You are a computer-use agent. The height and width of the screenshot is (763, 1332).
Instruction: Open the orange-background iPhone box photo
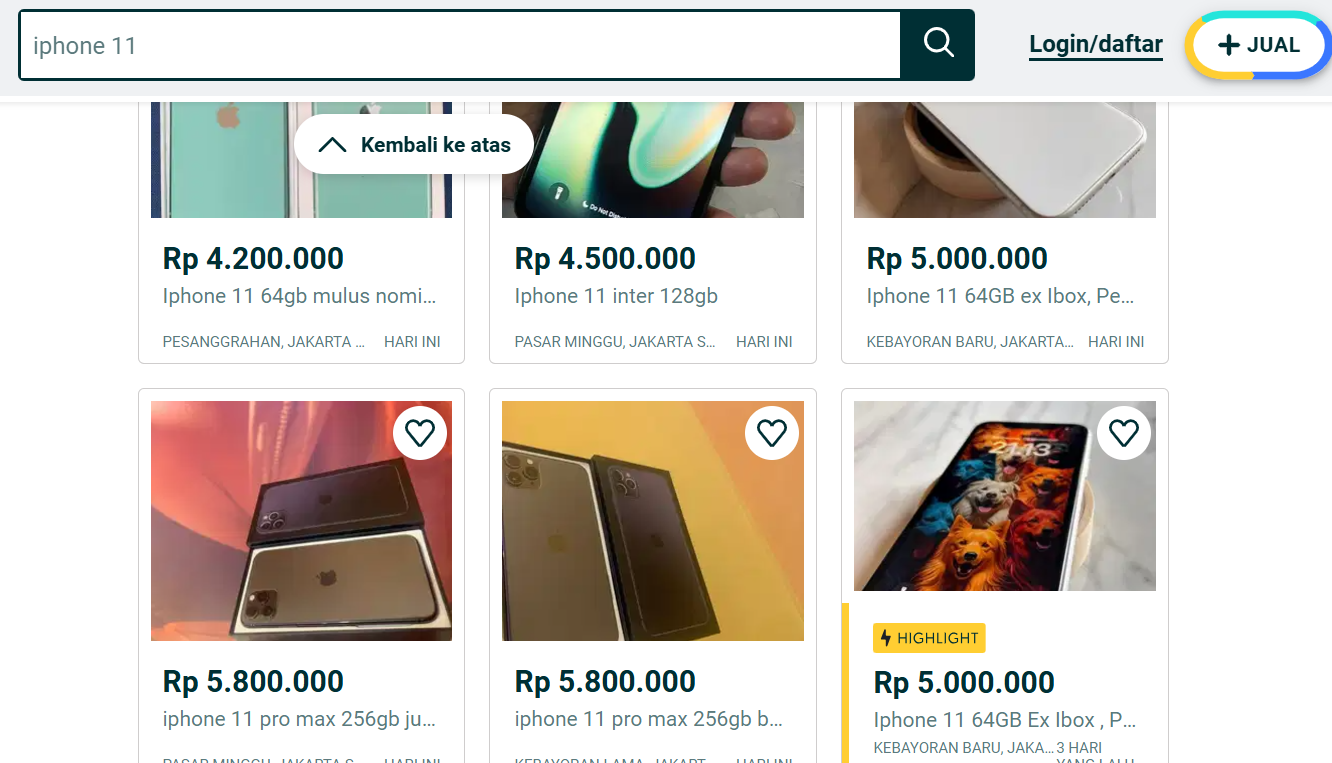(652, 520)
